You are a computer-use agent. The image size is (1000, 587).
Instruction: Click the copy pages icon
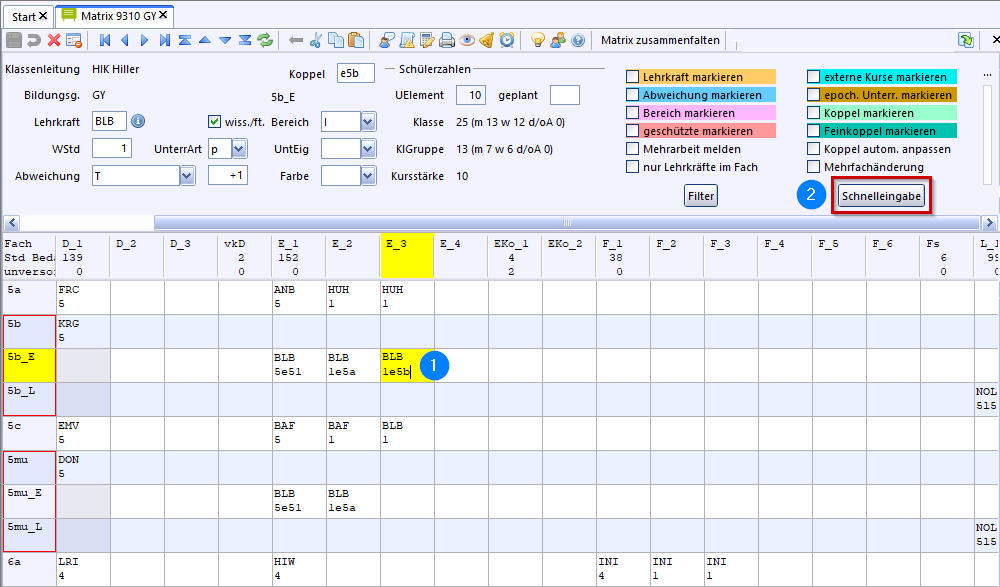tap(336, 40)
